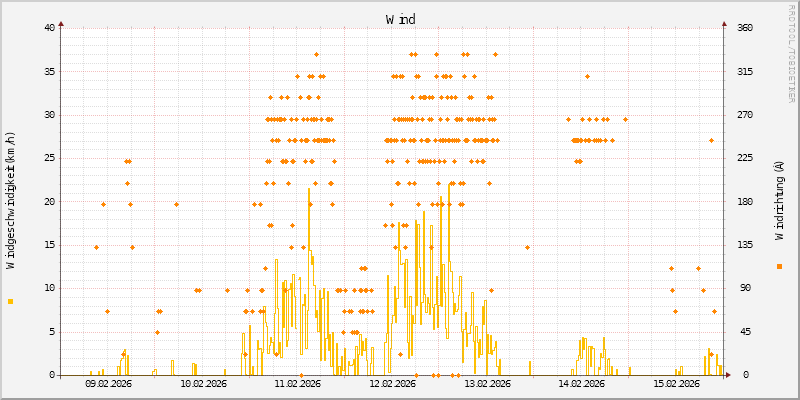This screenshot has width=800, height=400.
Task: Click the 12.02.2026 date label
Action: click(392, 384)
